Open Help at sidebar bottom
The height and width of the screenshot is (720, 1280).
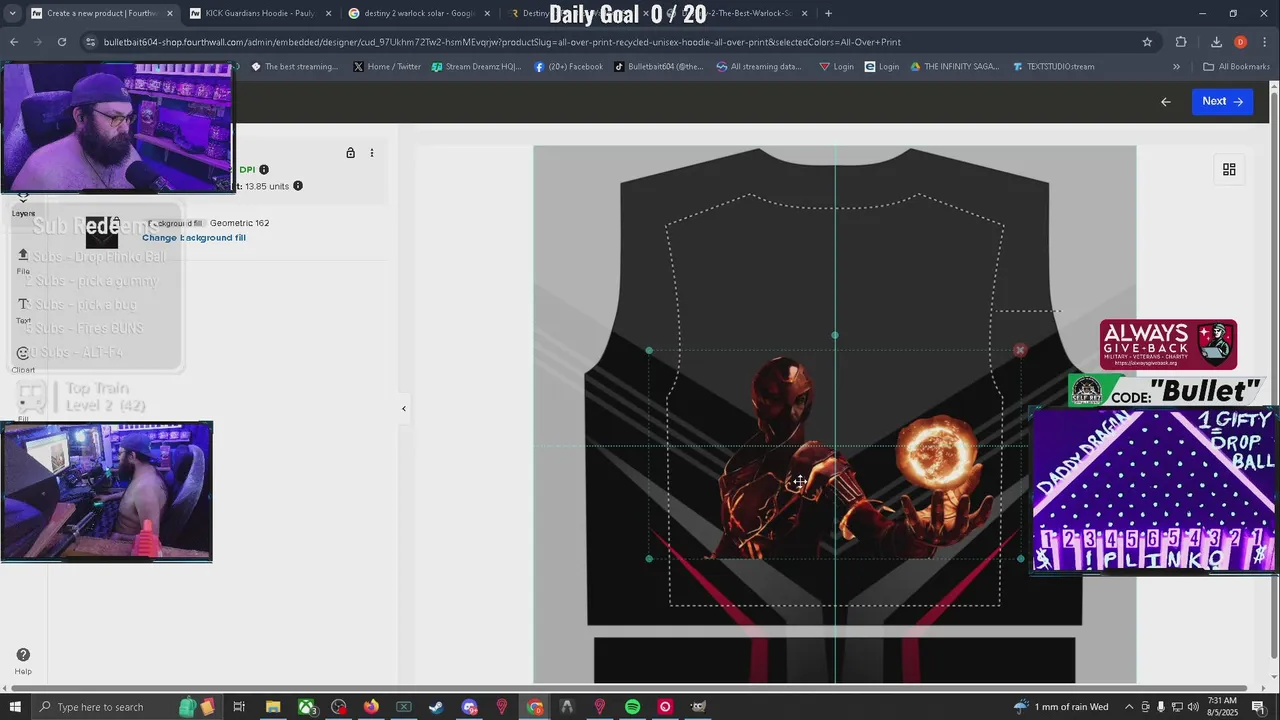23,661
